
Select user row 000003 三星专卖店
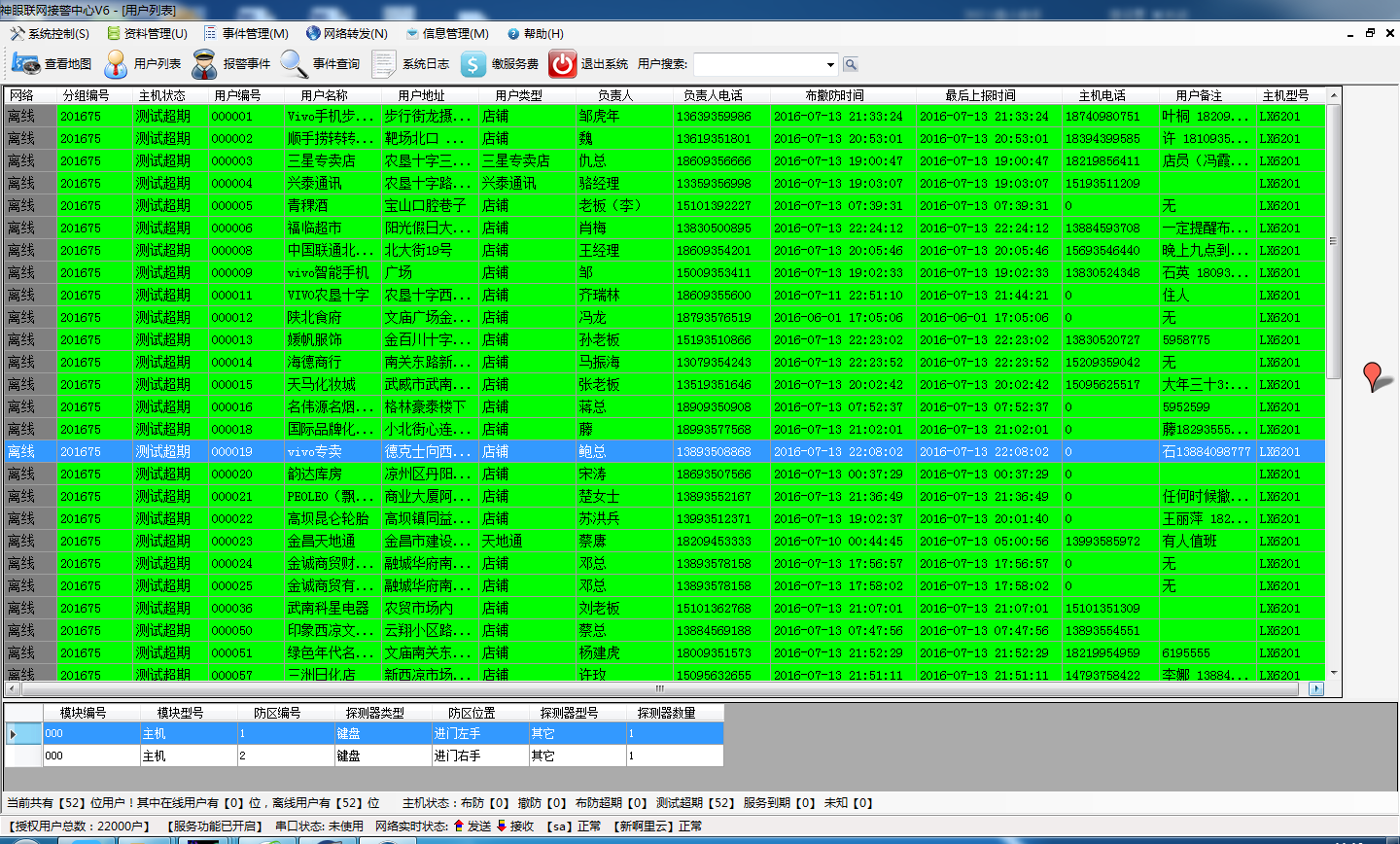click(664, 160)
